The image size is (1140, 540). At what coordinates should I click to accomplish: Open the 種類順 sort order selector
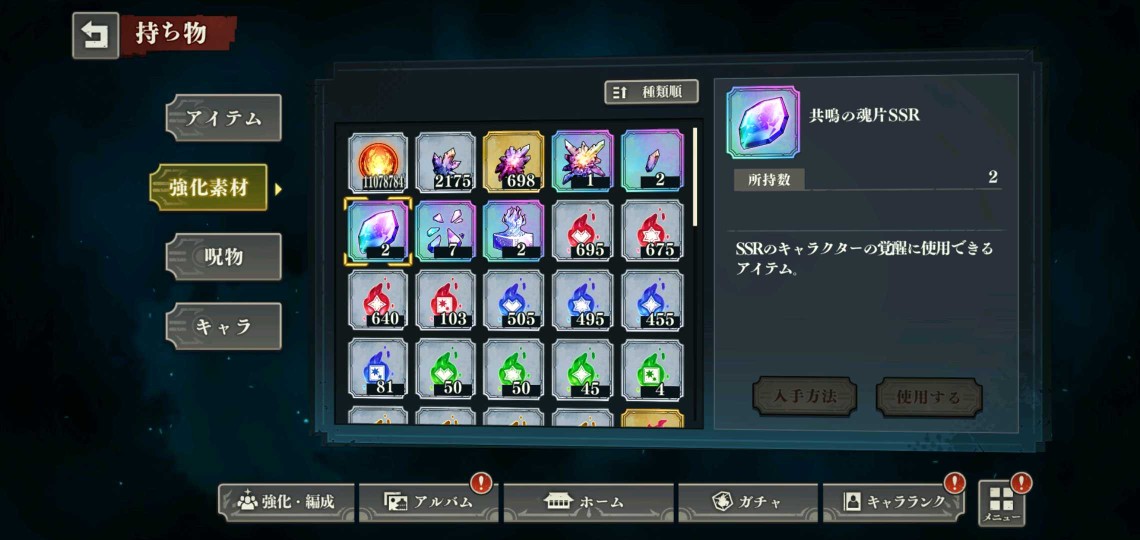tap(651, 92)
